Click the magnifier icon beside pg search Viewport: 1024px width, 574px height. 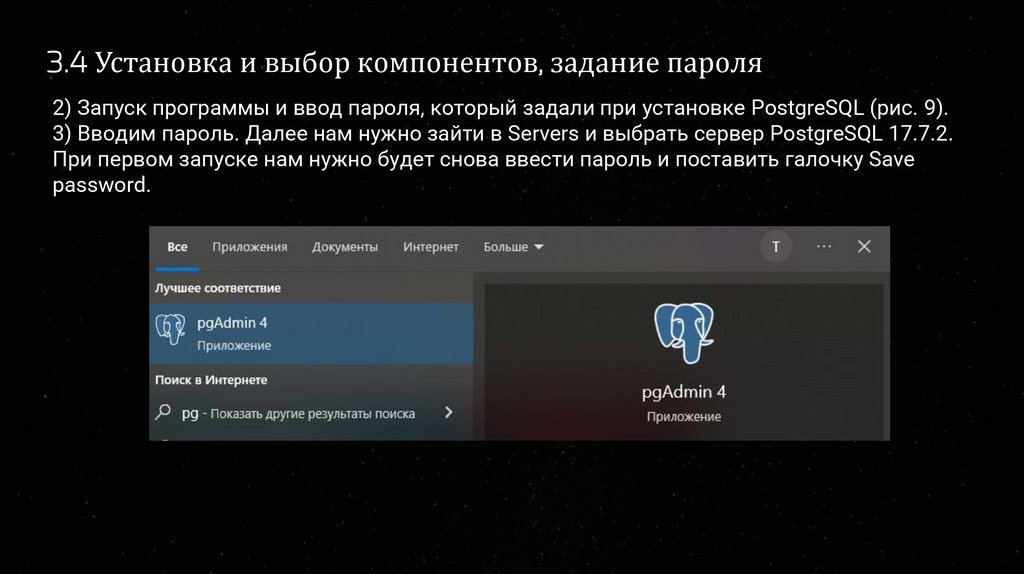pyautogui.click(x=163, y=412)
